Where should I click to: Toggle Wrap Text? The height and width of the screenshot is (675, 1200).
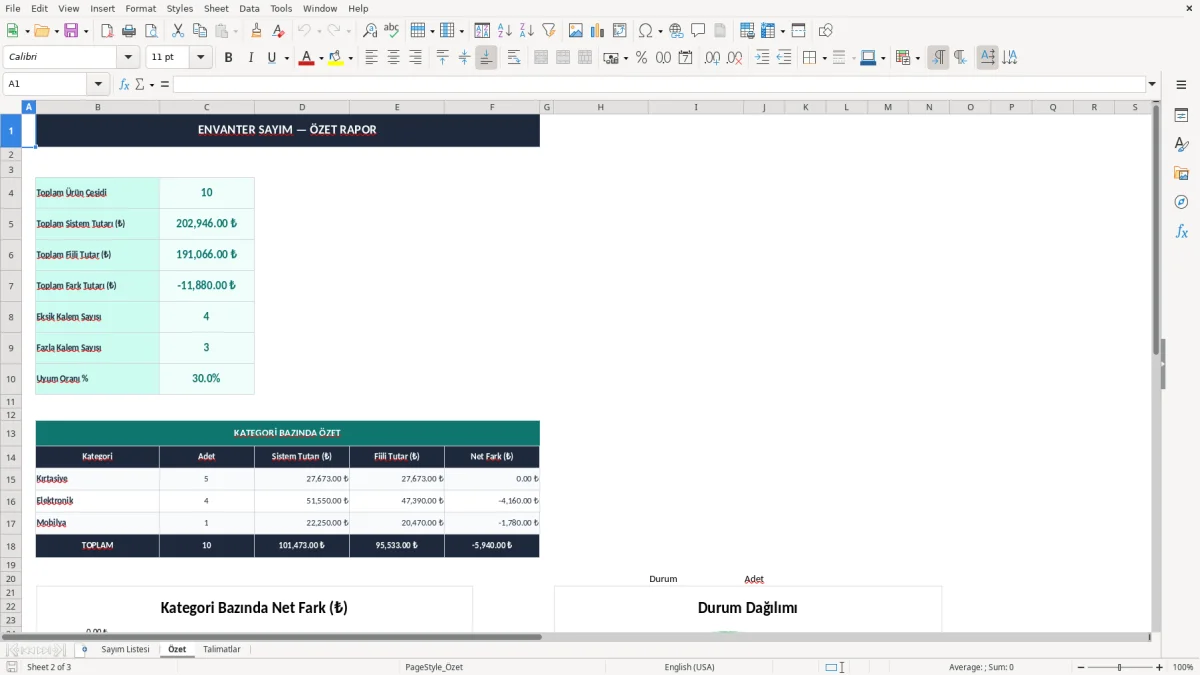point(514,58)
